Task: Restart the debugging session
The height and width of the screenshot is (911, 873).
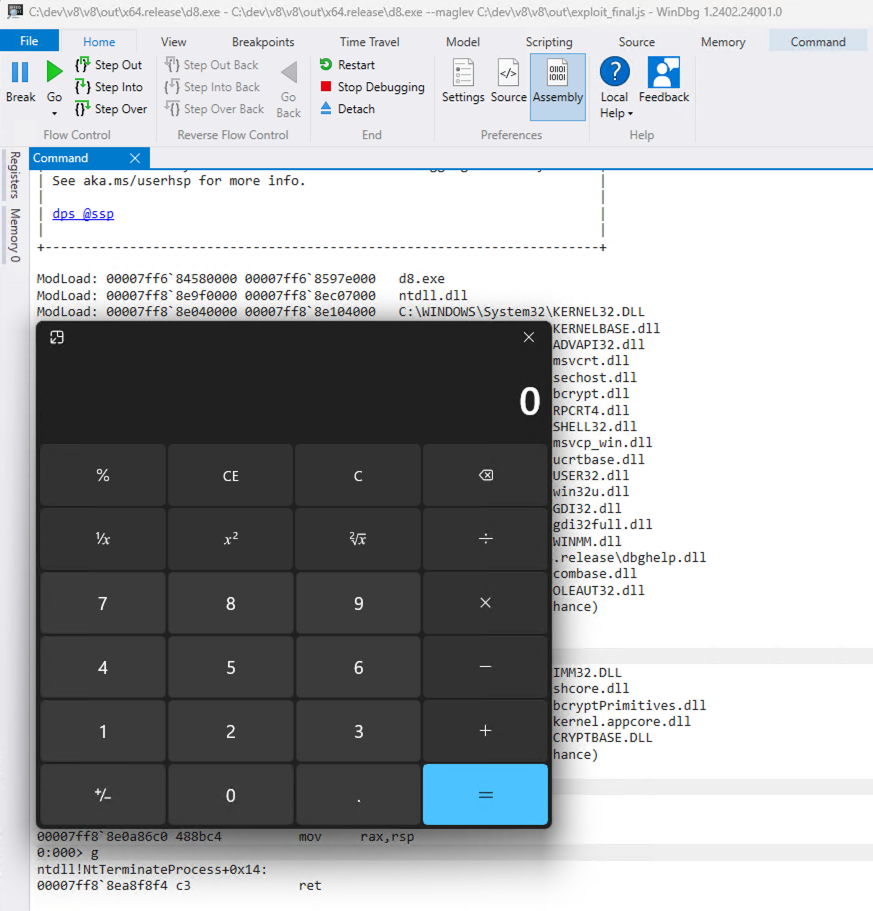Action: [347, 65]
